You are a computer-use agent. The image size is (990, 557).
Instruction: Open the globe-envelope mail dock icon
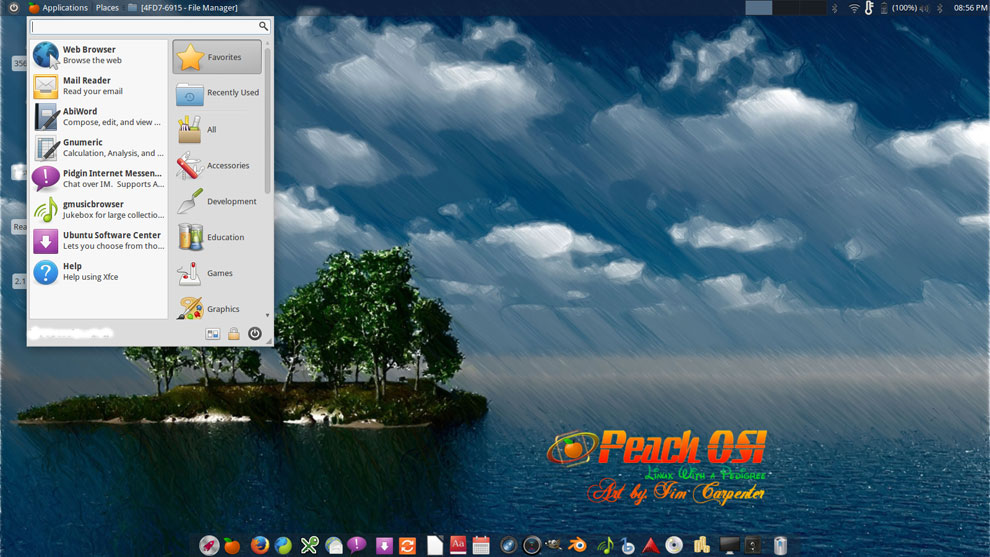[x=333, y=544]
